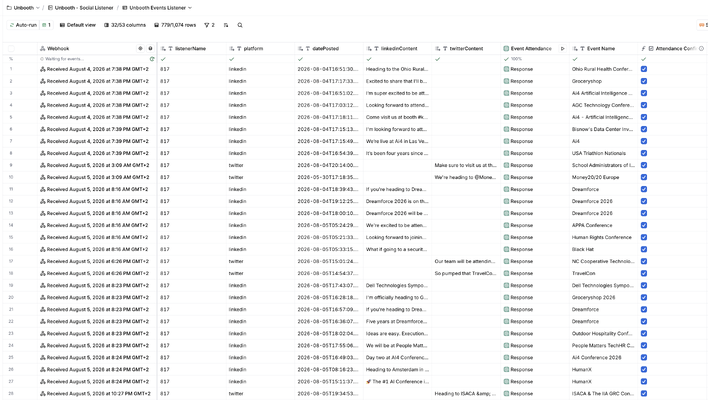Open Response cell in Ai4 Conference 2026 row
This screenshot has width=708, height=400.
coord(535,358)
